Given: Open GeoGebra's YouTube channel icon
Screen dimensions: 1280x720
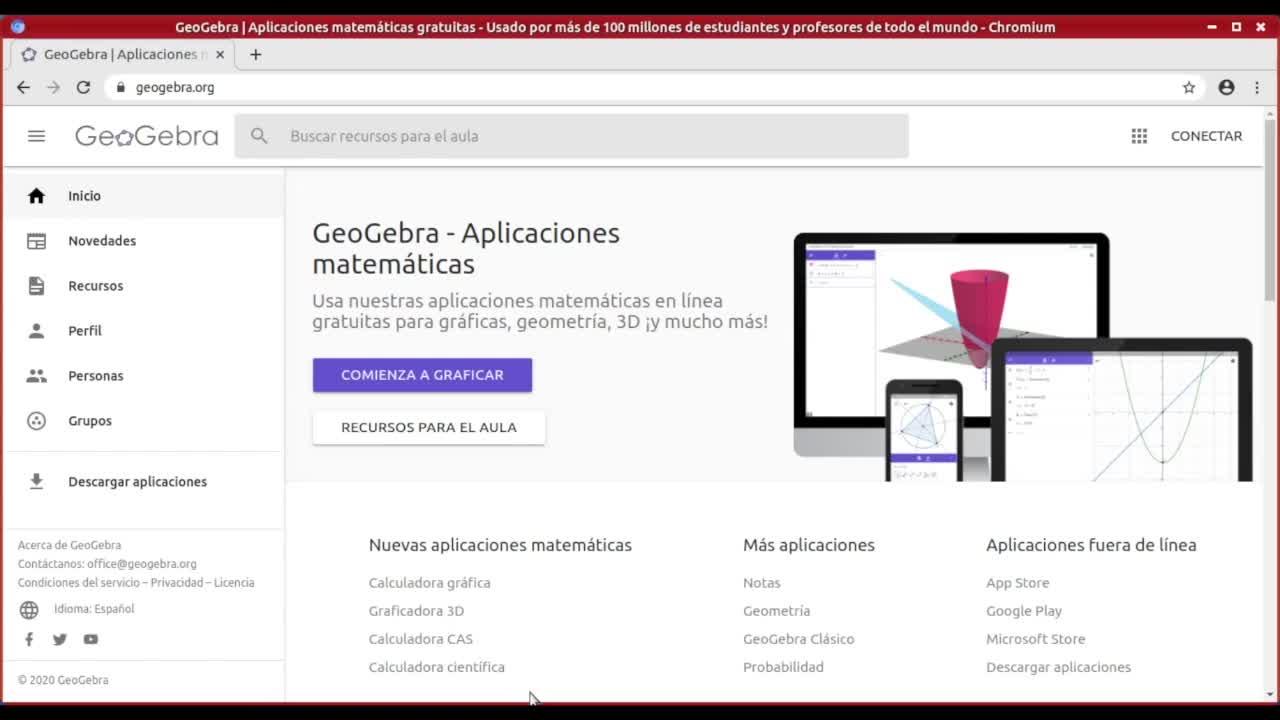Looking at the screenshot, I should [x=91, y=639].
